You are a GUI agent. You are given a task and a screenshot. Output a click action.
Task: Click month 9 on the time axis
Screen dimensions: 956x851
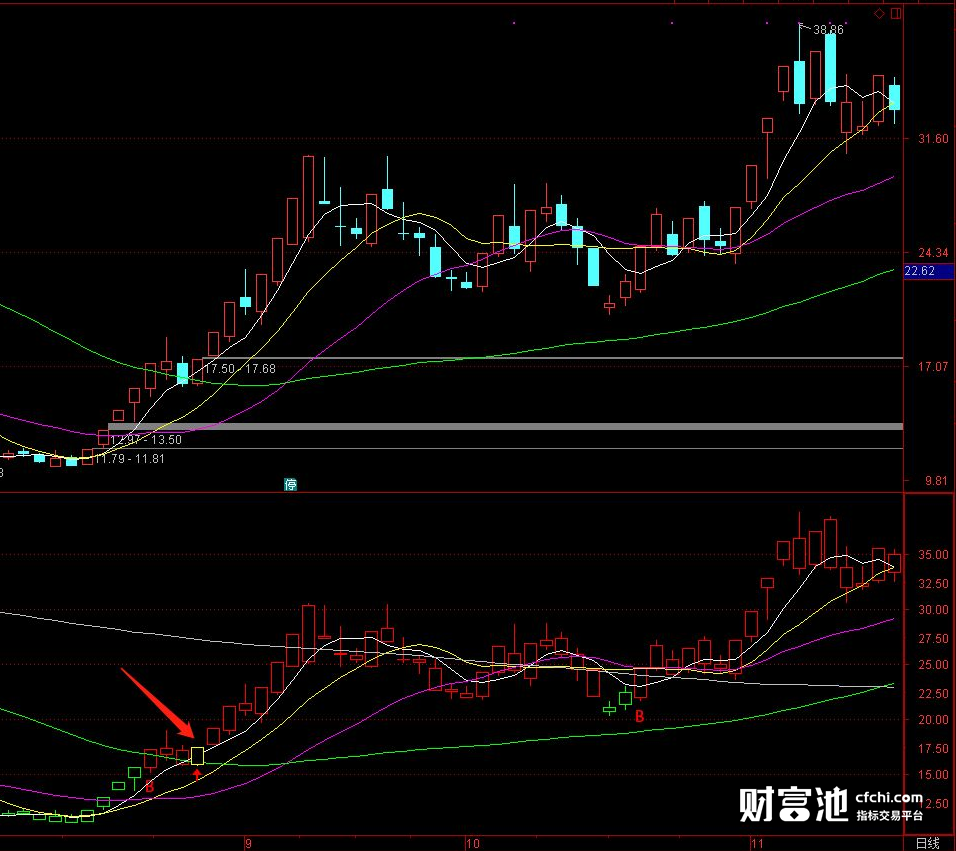(248, 844)
